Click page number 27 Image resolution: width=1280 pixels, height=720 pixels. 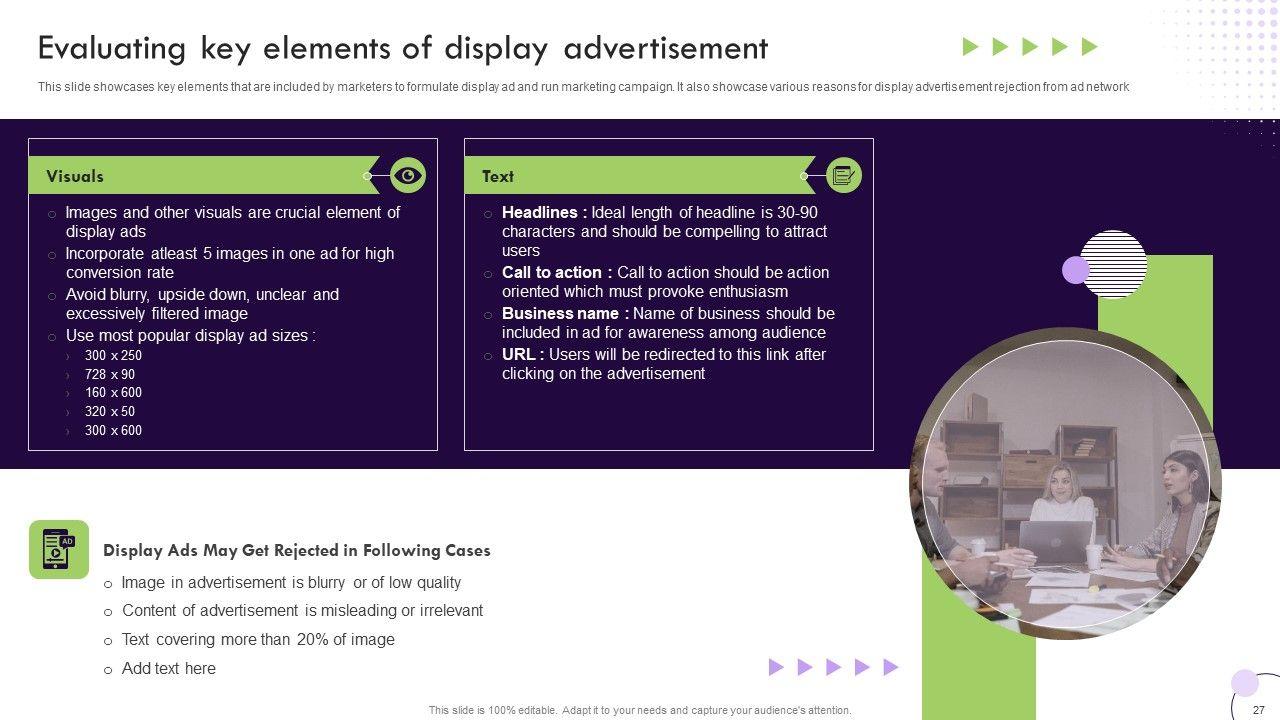click(x=1258, y=710)
